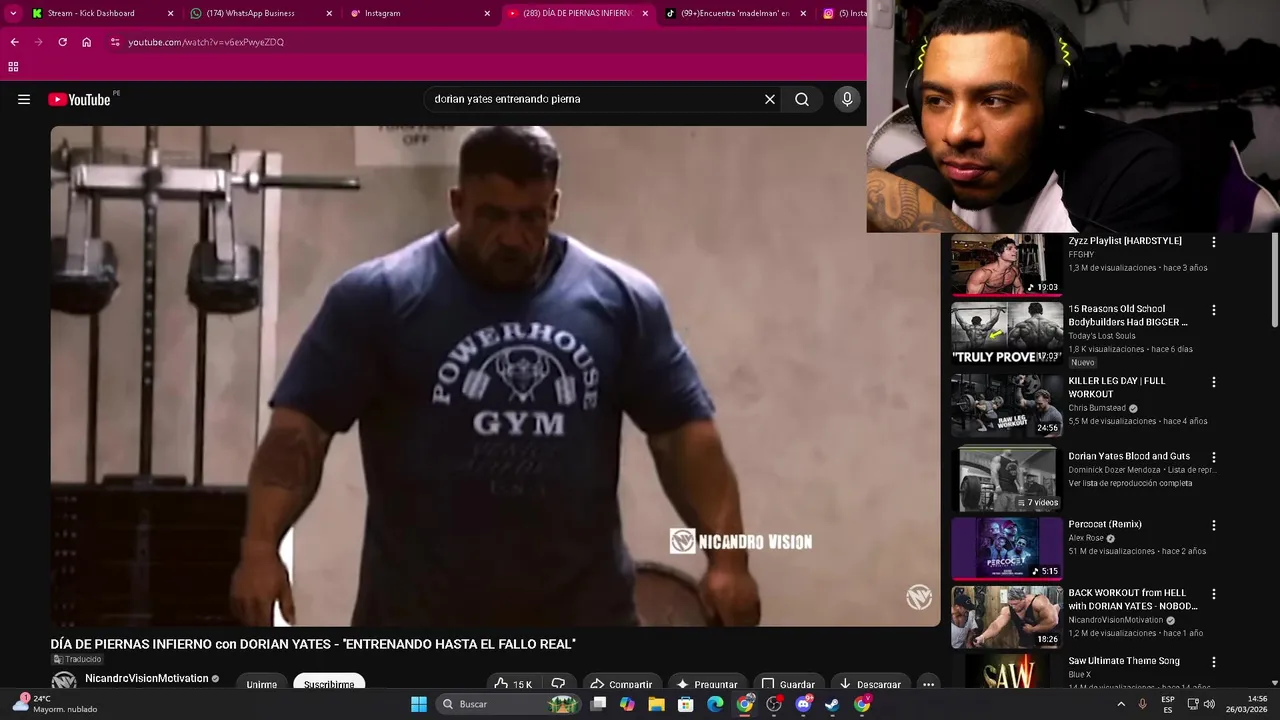Open options menu for Percocet (Remix)
Screen dimensions: 1280x720
pyautogui.click(x=1214, y=525)
